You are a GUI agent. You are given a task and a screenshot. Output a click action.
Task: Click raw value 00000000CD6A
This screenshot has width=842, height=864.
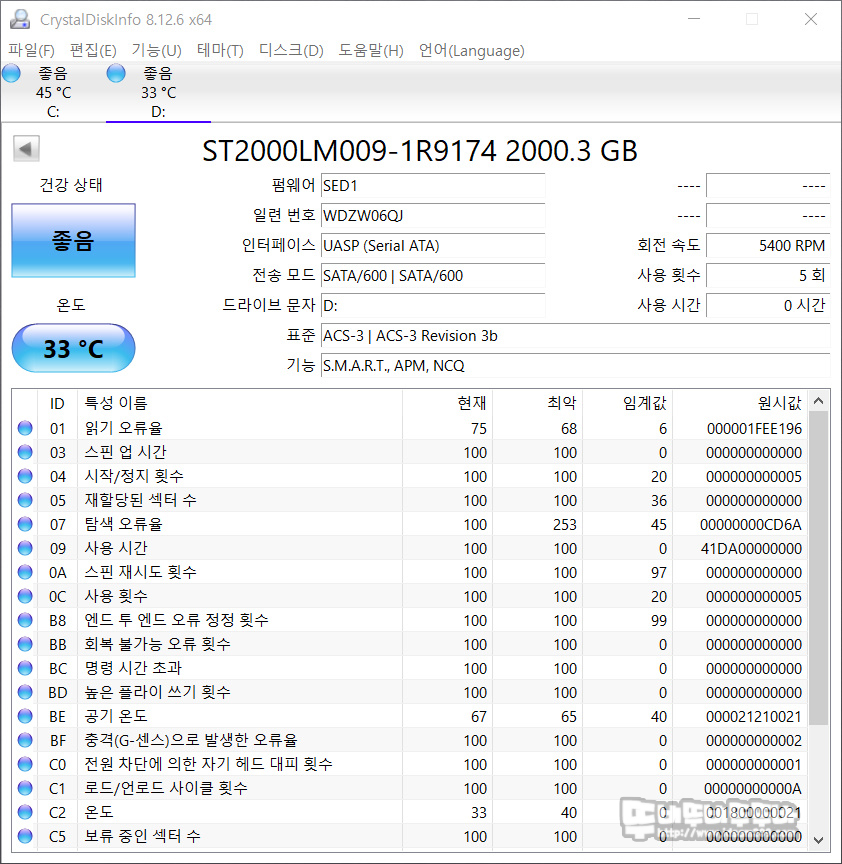click(751, 525)
